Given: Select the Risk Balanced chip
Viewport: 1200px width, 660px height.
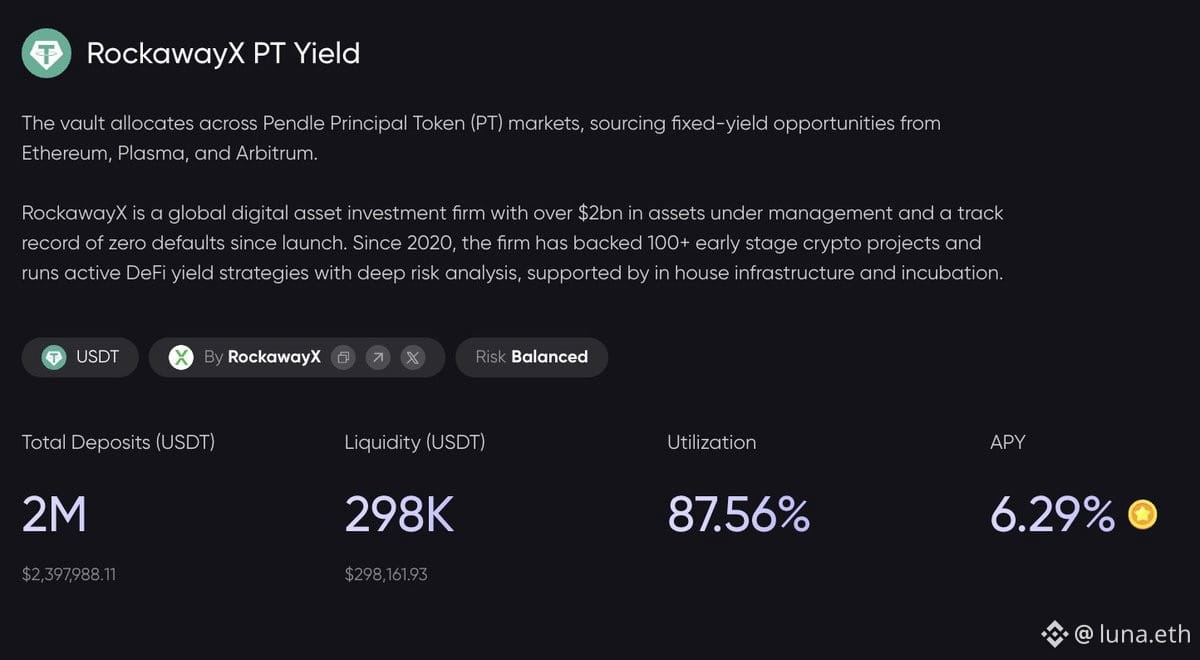Looking at the screenshot, I should [x=531, y=357].
